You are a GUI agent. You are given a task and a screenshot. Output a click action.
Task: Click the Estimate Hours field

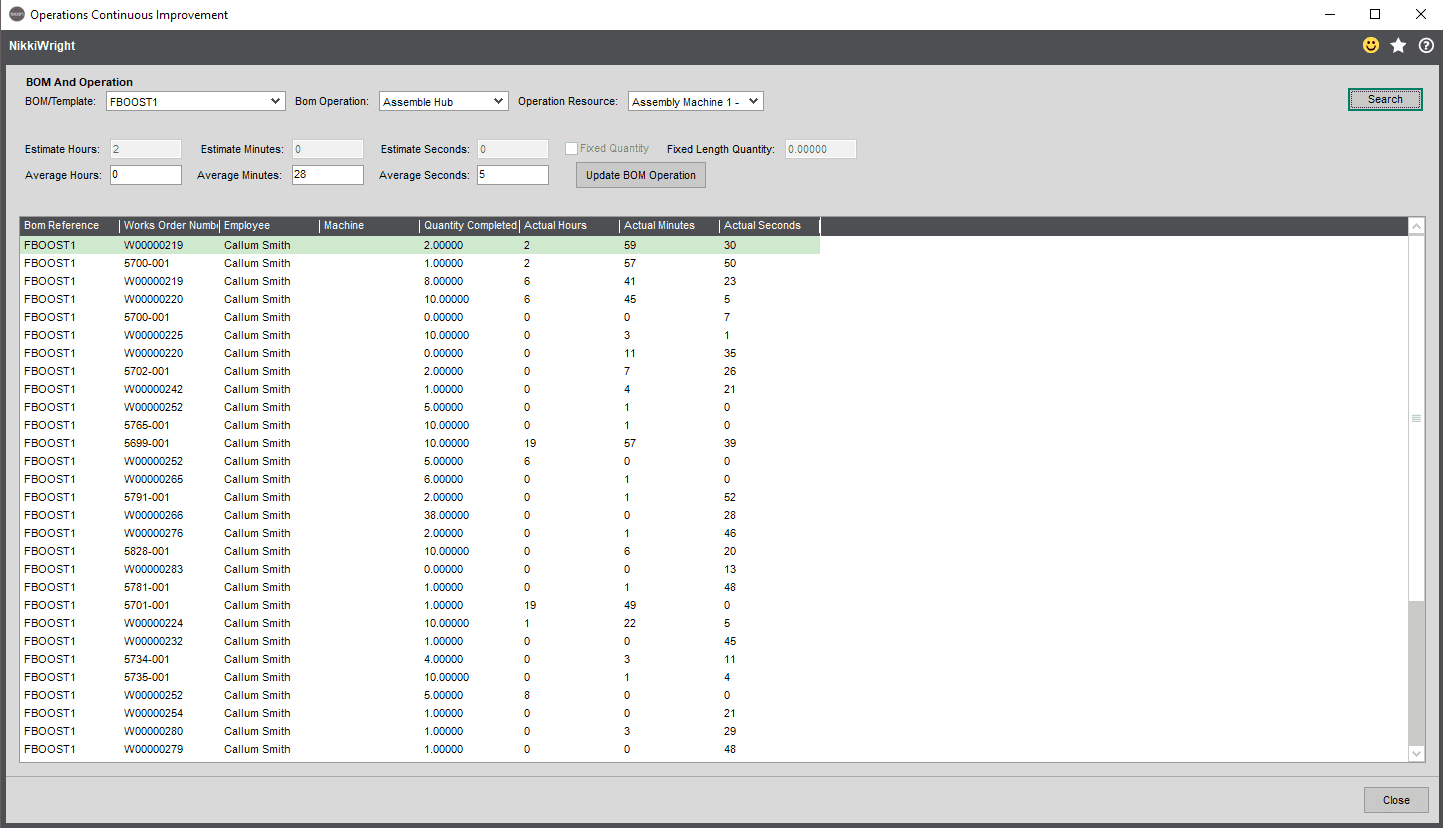(x=146, y=149)
